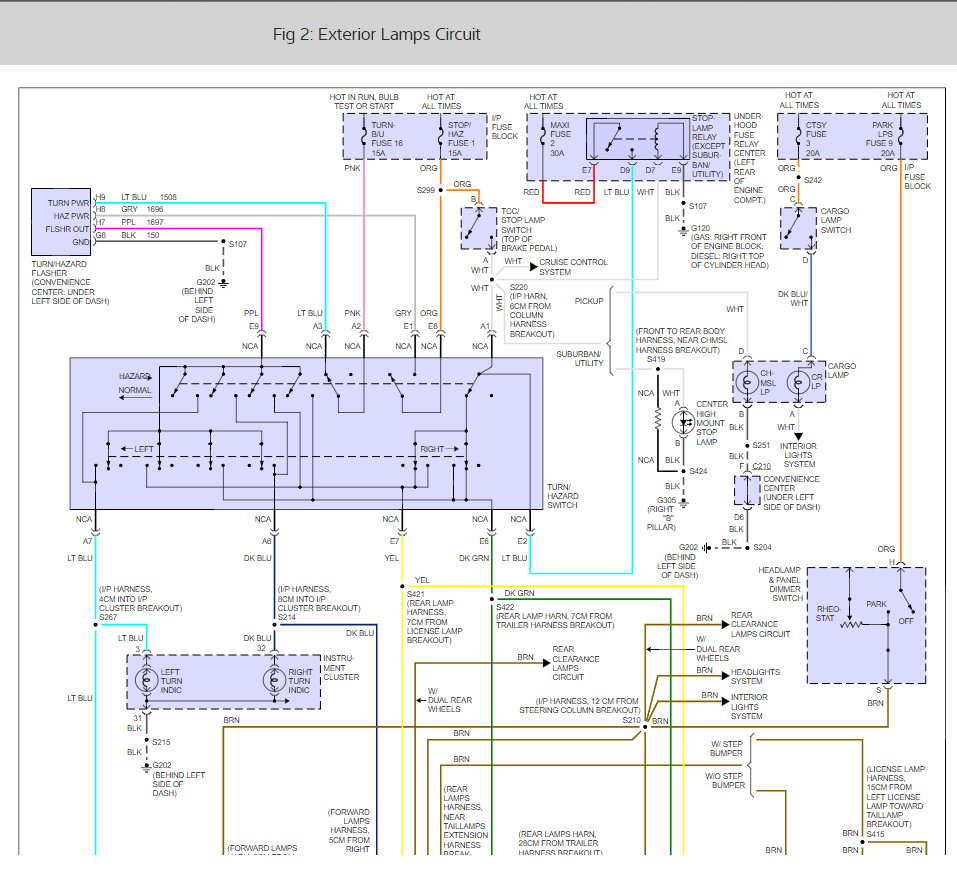Click the 'HOT IN RUN, BULB TEST OR START' label
Image resolution: width=957 pixels, height=871 pixels.
coord(364,101)
